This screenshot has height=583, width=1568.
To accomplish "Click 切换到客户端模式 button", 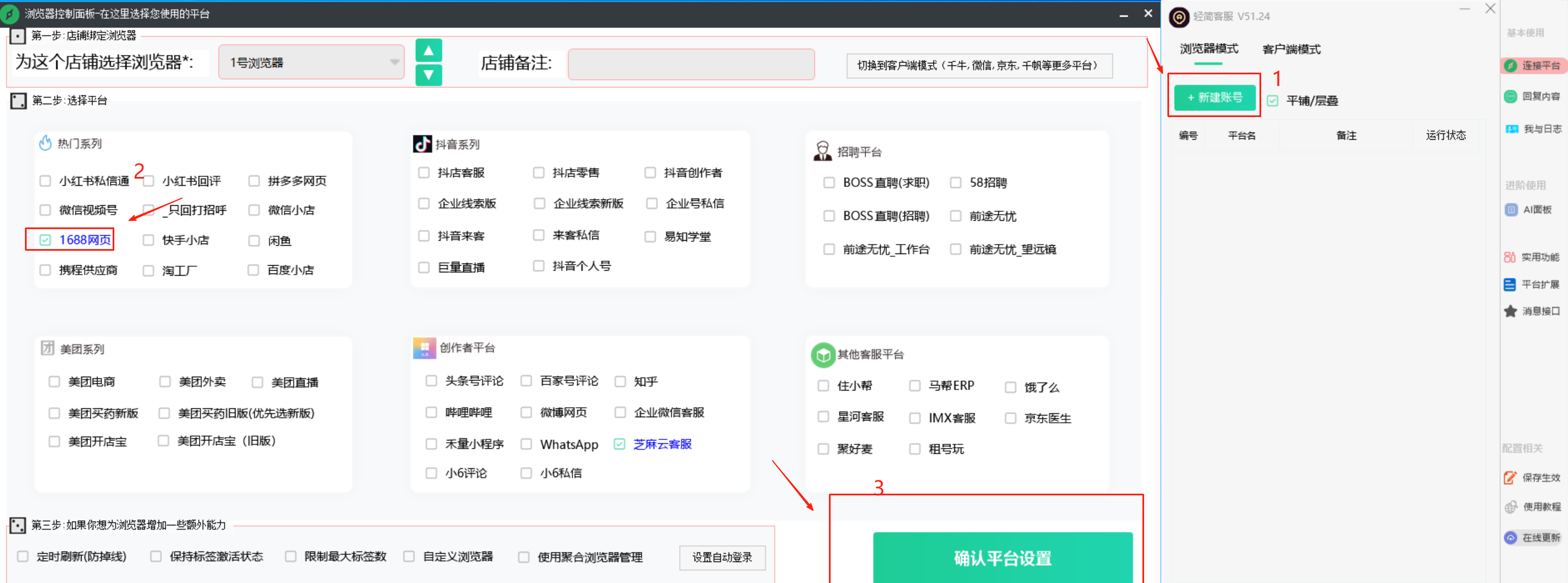I will (x=979, y=65).
